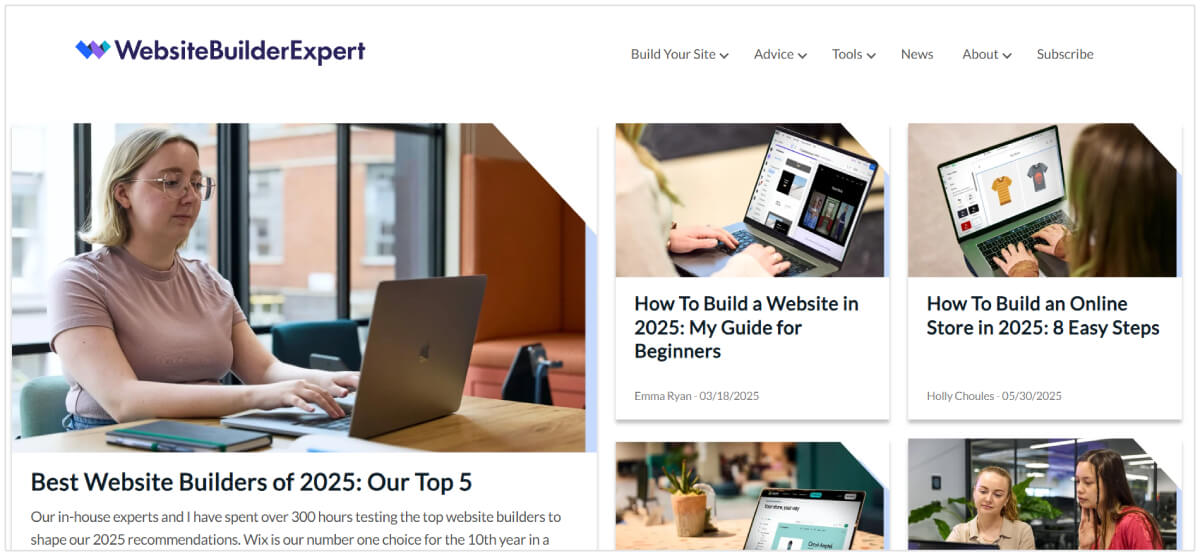1200x556 pixels.
Task: Open Best Website Builders of 2025 headline
Action: click(251, 482)
